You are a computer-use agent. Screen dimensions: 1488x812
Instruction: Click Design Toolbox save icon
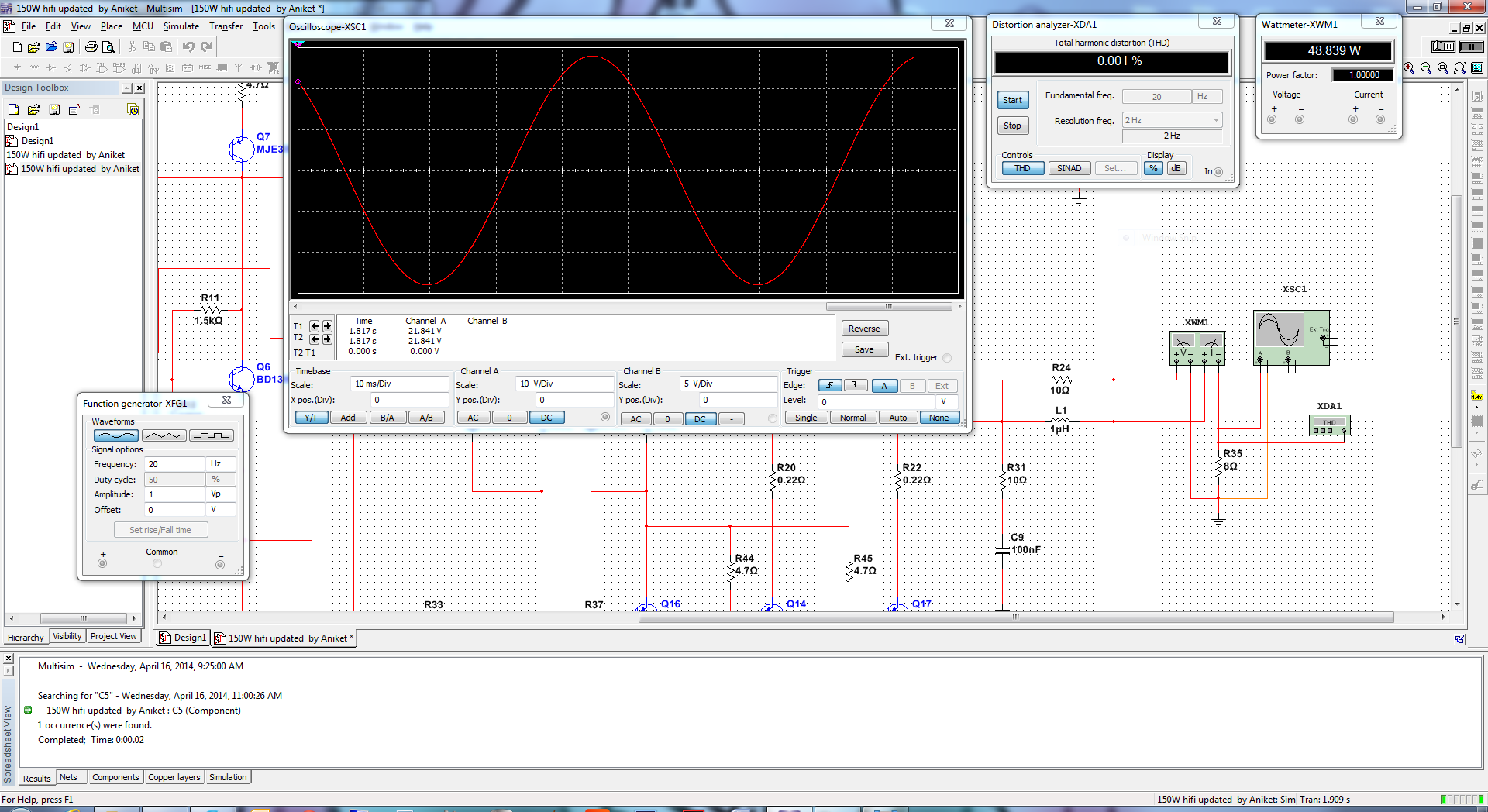[x=54, y=109]
